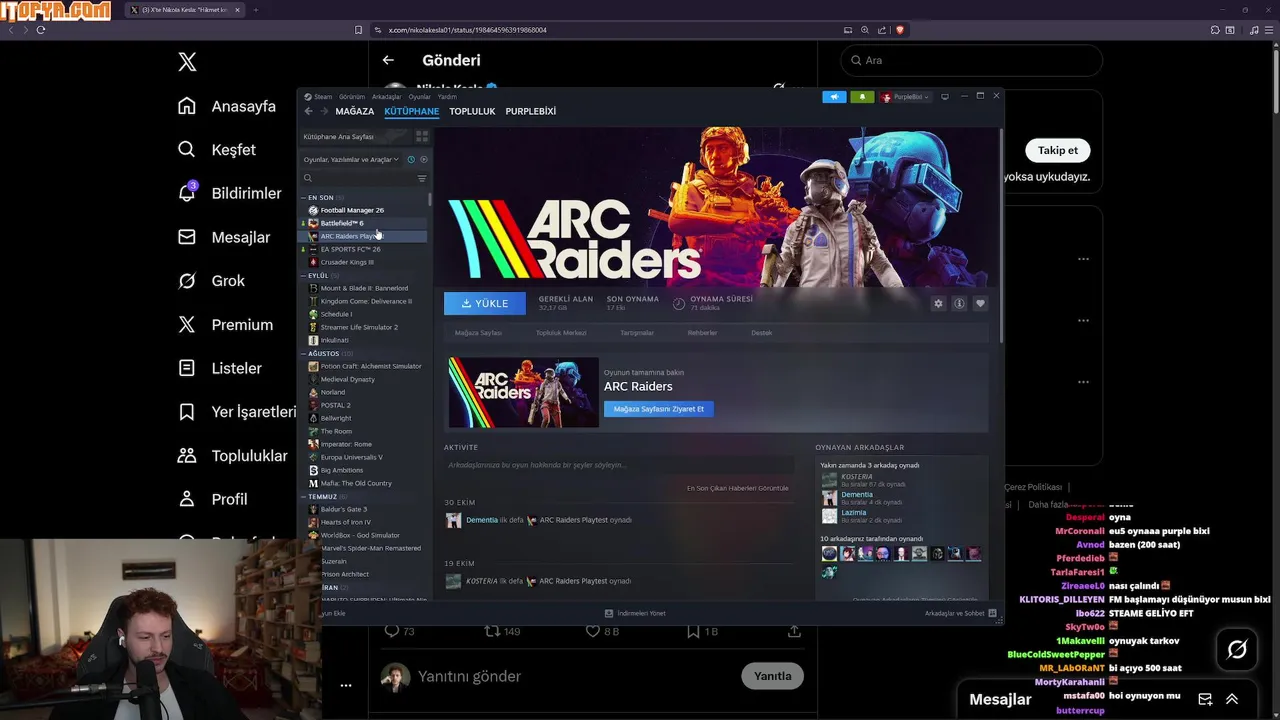Click Yanıtla reply button

click(772, 676)
